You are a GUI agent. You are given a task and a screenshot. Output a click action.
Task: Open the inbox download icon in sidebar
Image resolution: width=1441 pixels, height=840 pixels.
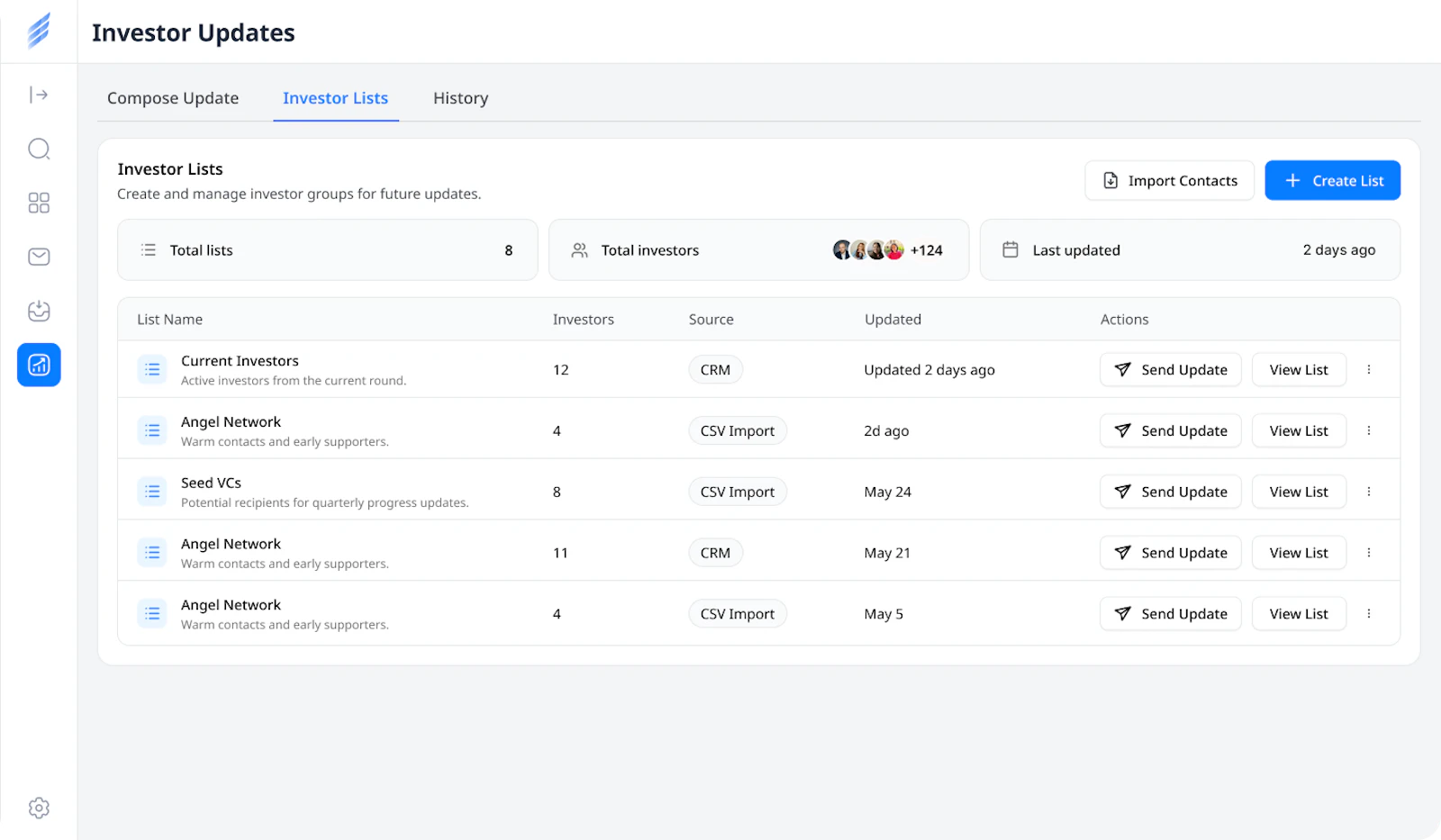(x=39, y=311)
